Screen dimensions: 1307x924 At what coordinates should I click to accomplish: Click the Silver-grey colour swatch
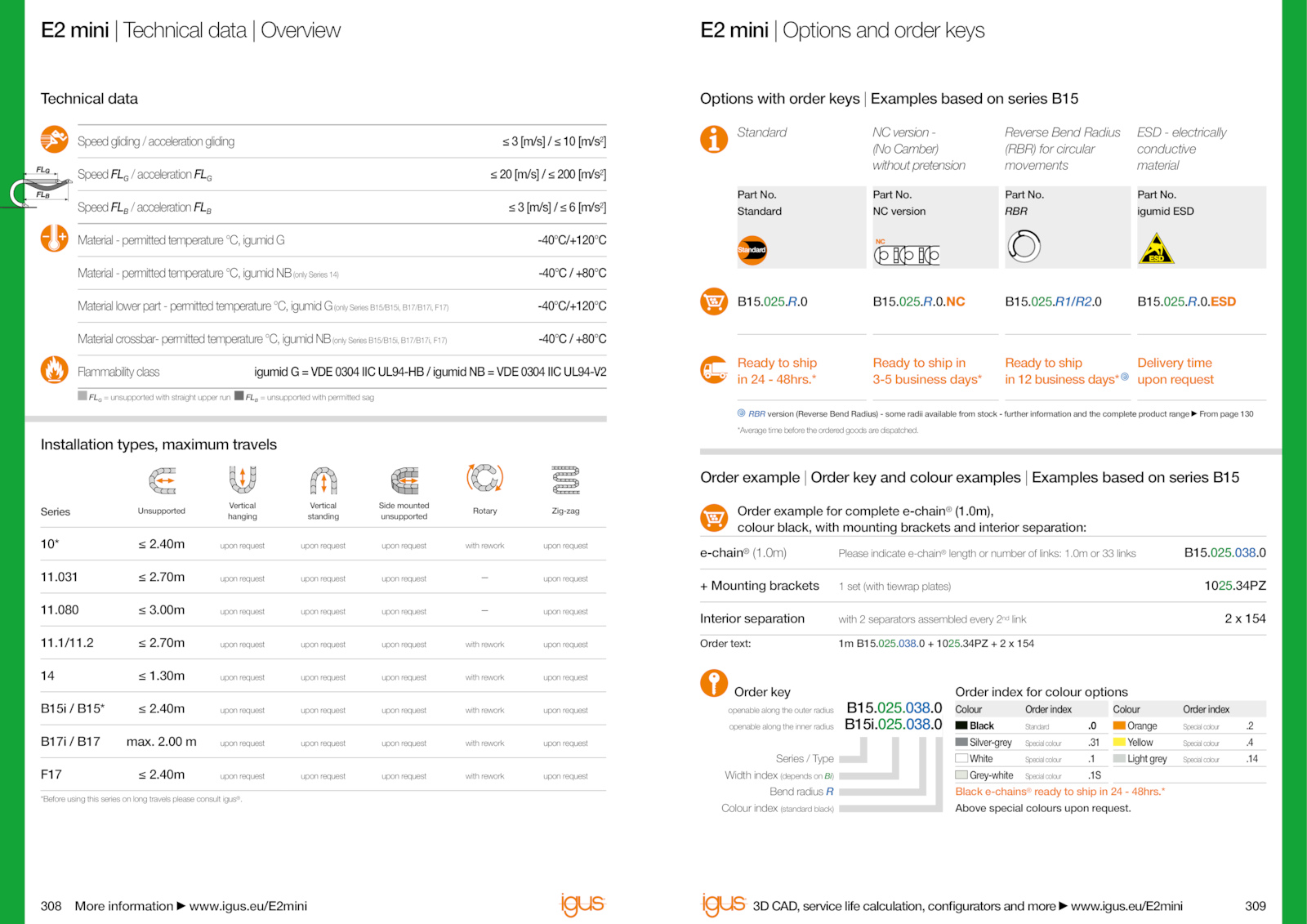click(961, 743)
